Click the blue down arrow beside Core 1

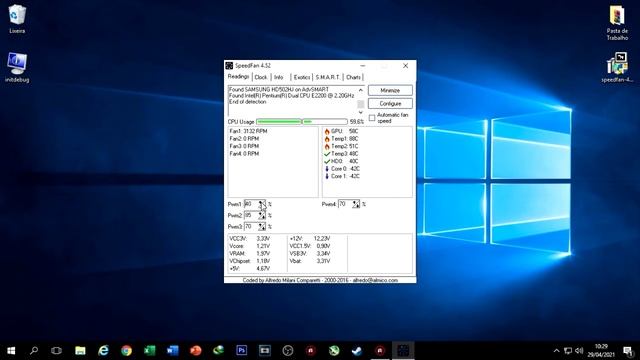[x=327, y=176]
